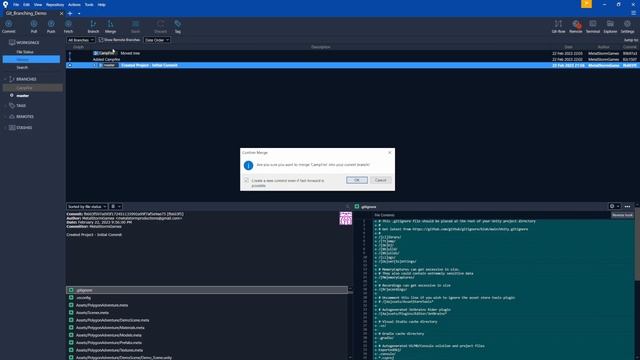Click the Sourcetree logo icon
Screen dimensions: 640x360
tap(5, 4)
